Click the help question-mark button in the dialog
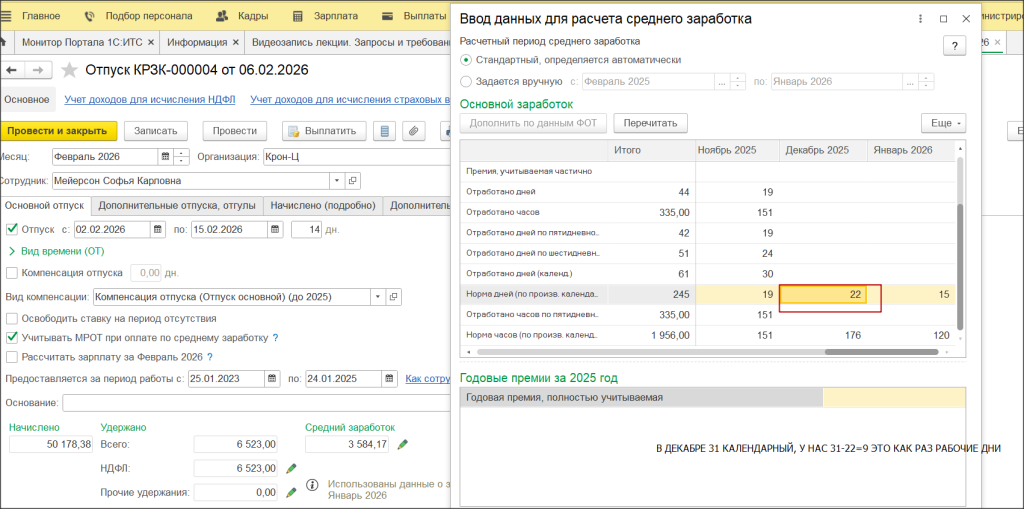The image size is (1024, 509). tap(954, 46)
